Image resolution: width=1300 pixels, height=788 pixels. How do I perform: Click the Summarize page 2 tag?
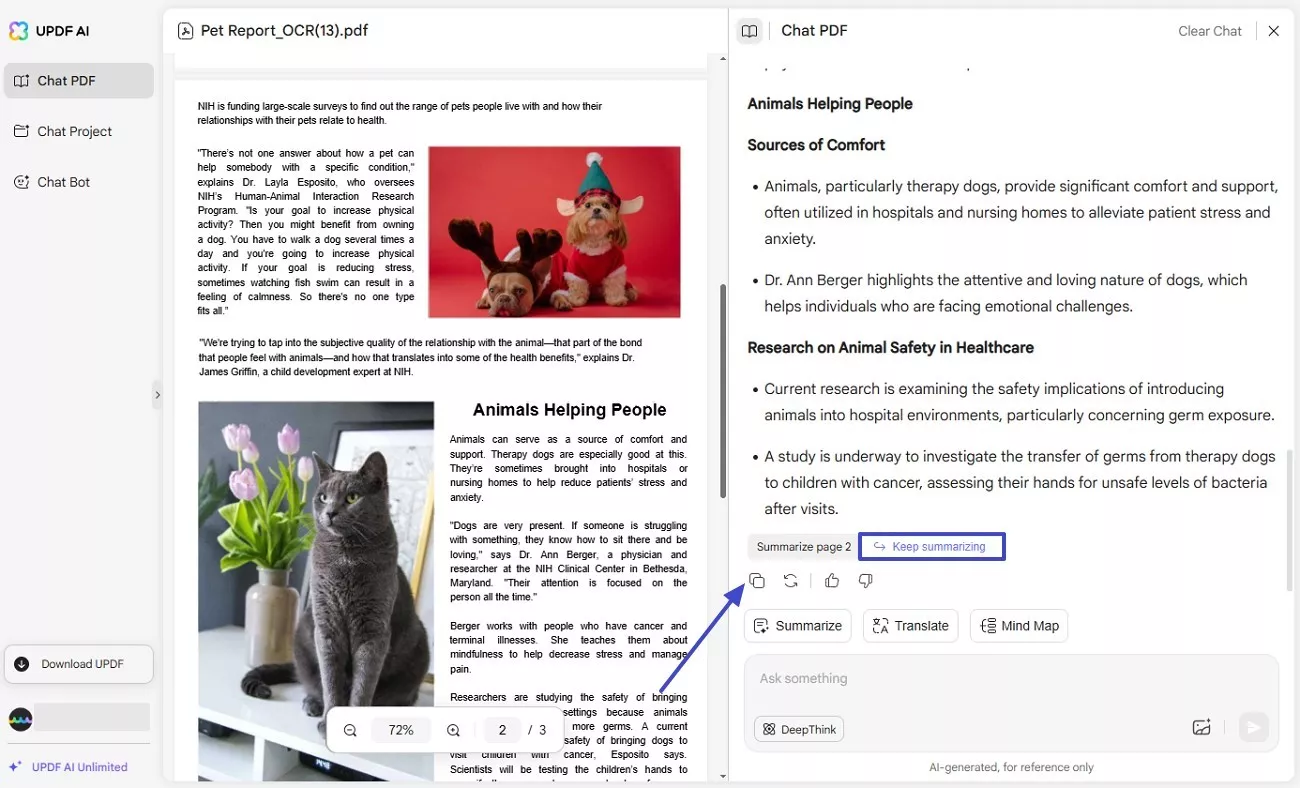tap(803, 547)
